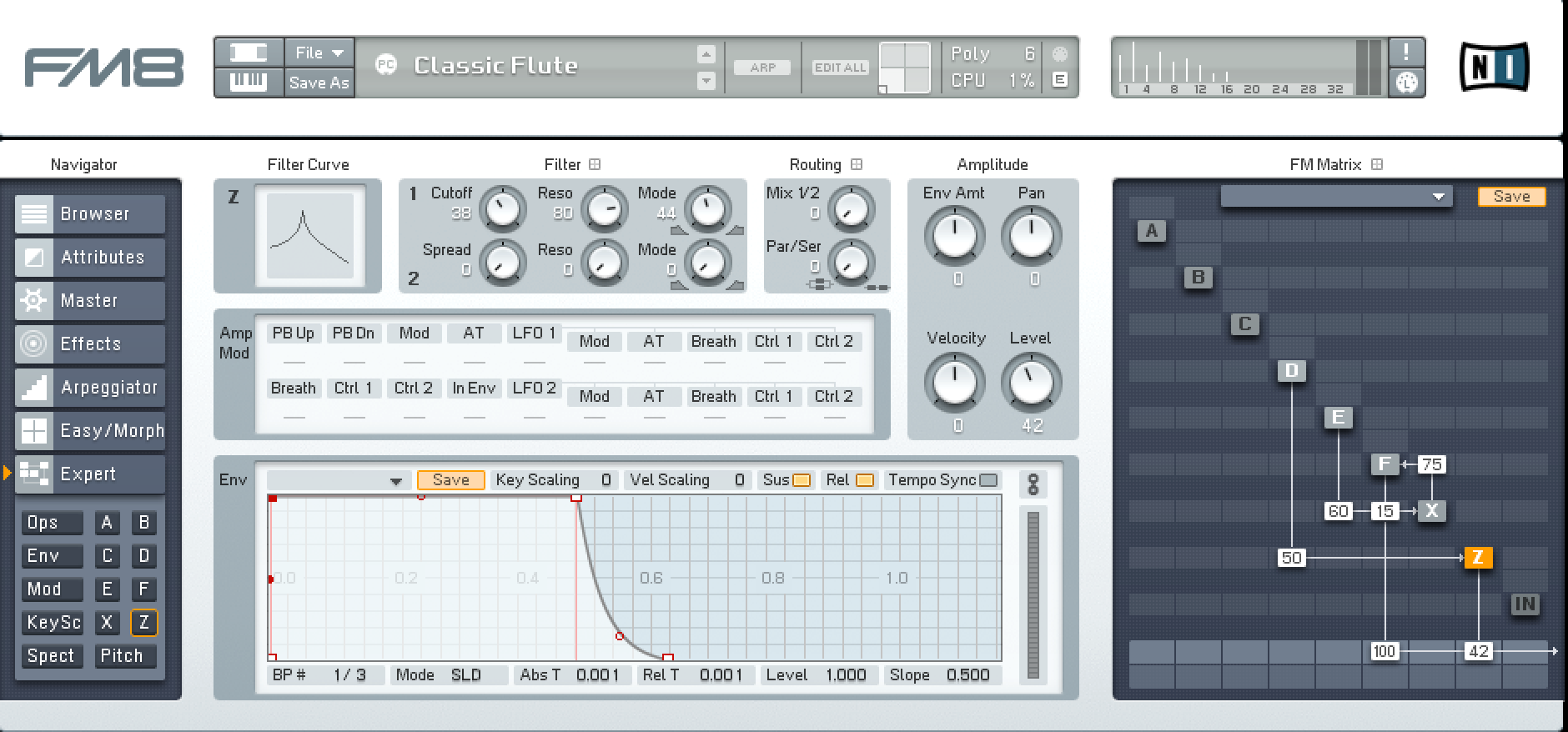The image size is (1568, 732).
Task: Select operator C in FM Matrix
Action: click(x=1244, y=324)
